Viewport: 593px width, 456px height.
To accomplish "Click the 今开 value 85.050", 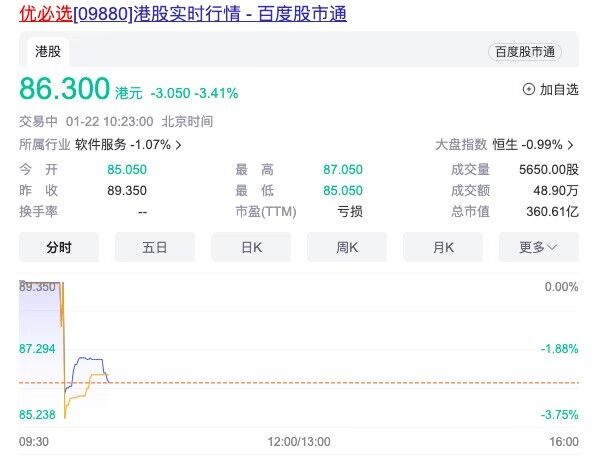I will 127,169.
